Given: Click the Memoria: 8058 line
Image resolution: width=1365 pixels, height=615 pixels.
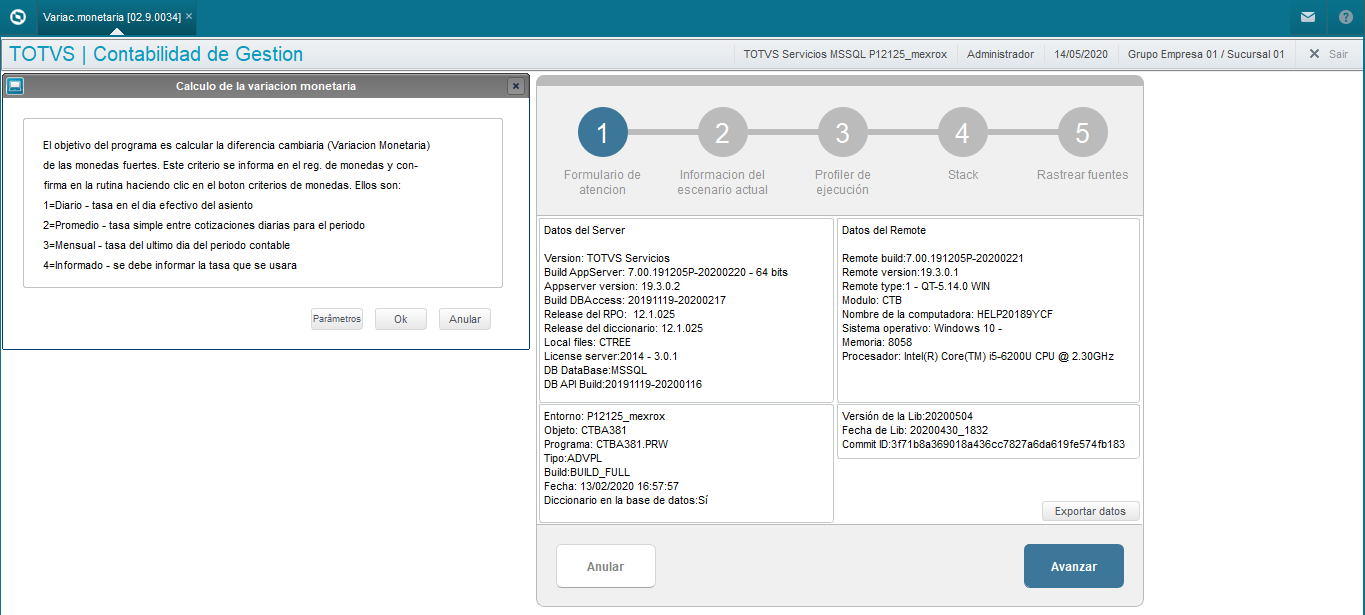Looking at the screenshot, I should [x=877, y=342].
